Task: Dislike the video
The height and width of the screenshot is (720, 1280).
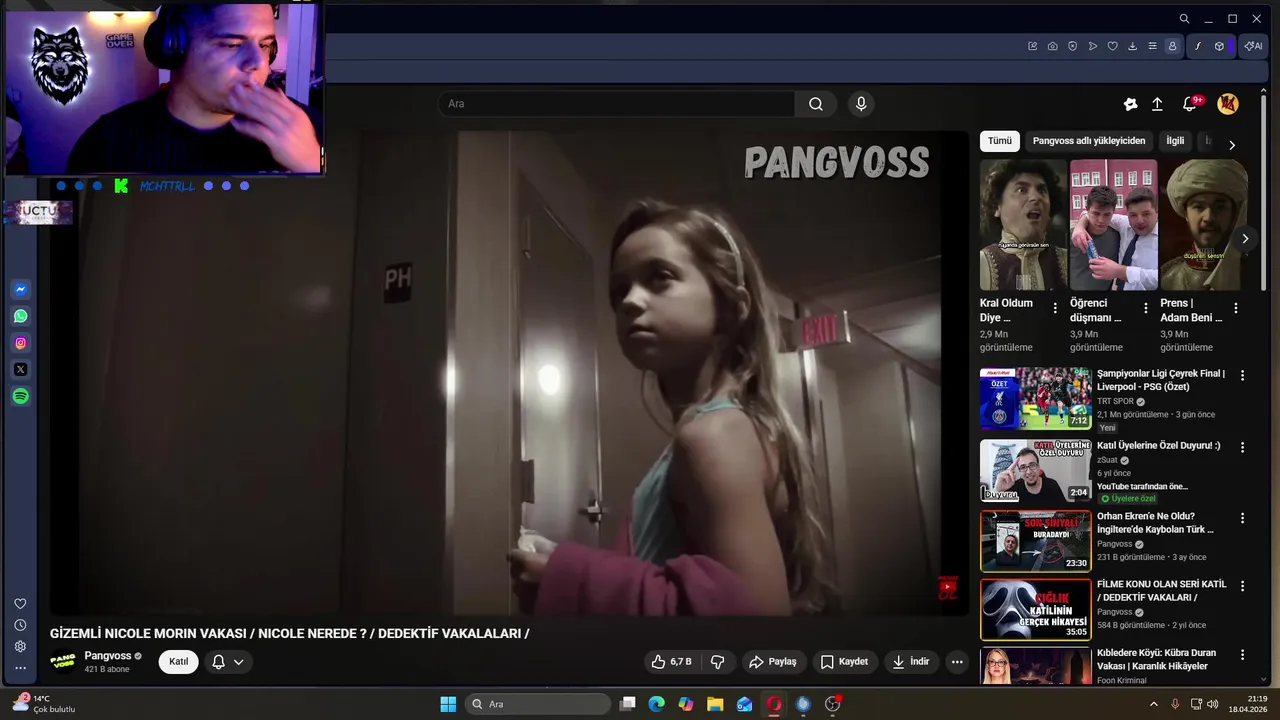Action: [717, 662]
